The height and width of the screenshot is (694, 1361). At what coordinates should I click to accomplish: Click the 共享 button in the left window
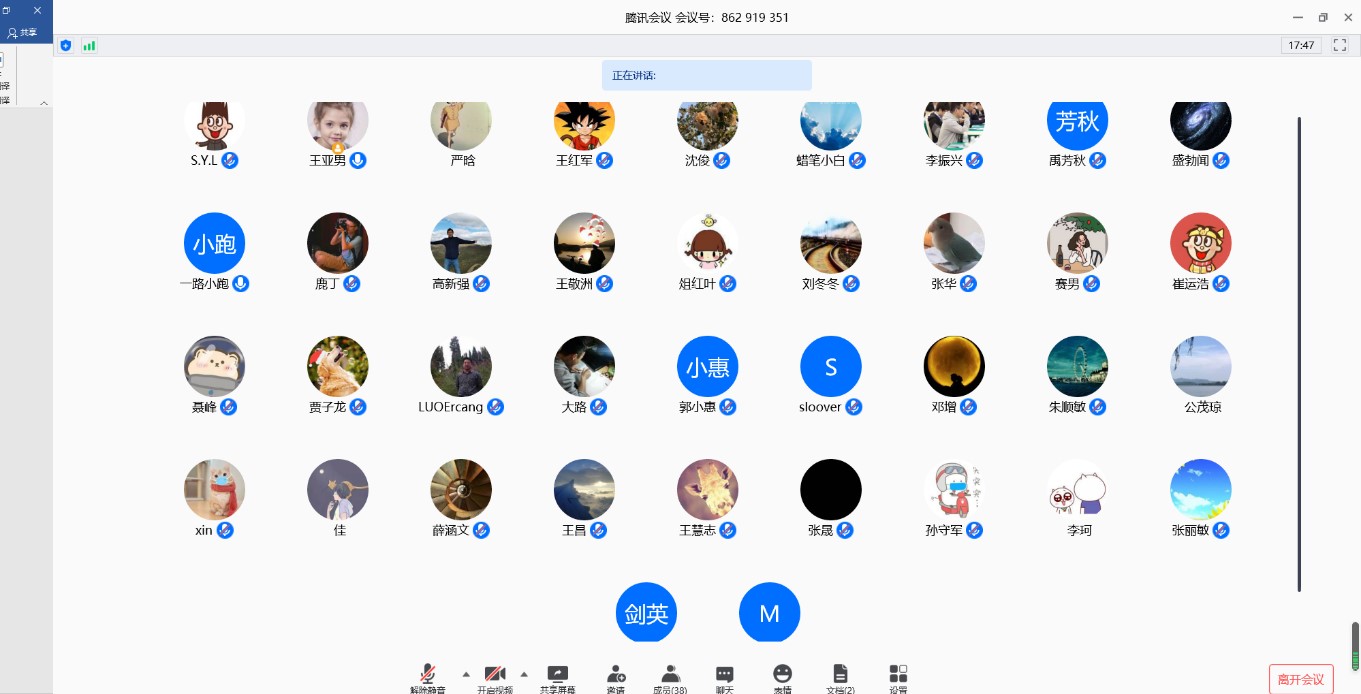point(22,32)
